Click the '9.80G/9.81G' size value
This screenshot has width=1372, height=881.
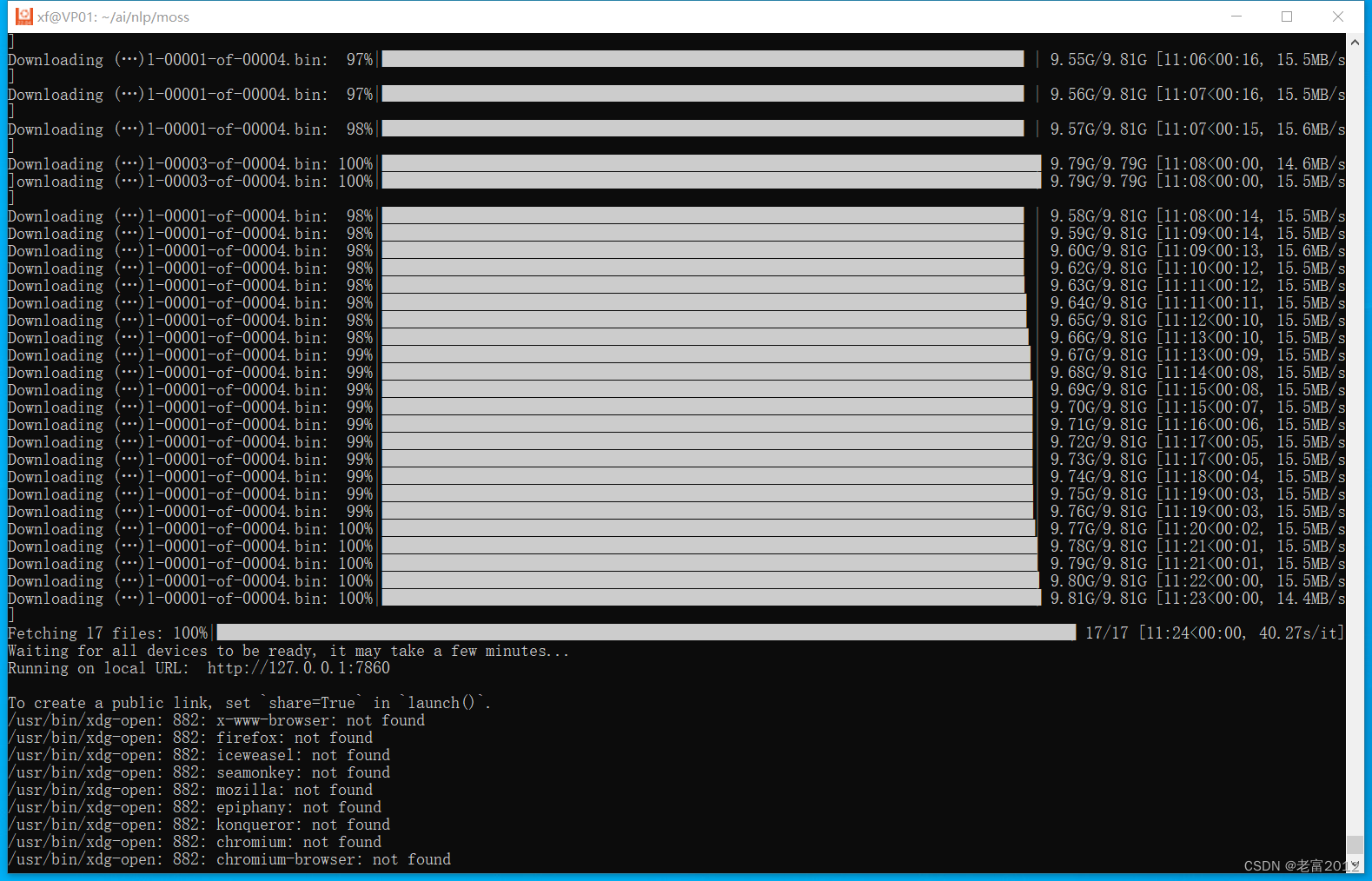(x=1098, y=581)
